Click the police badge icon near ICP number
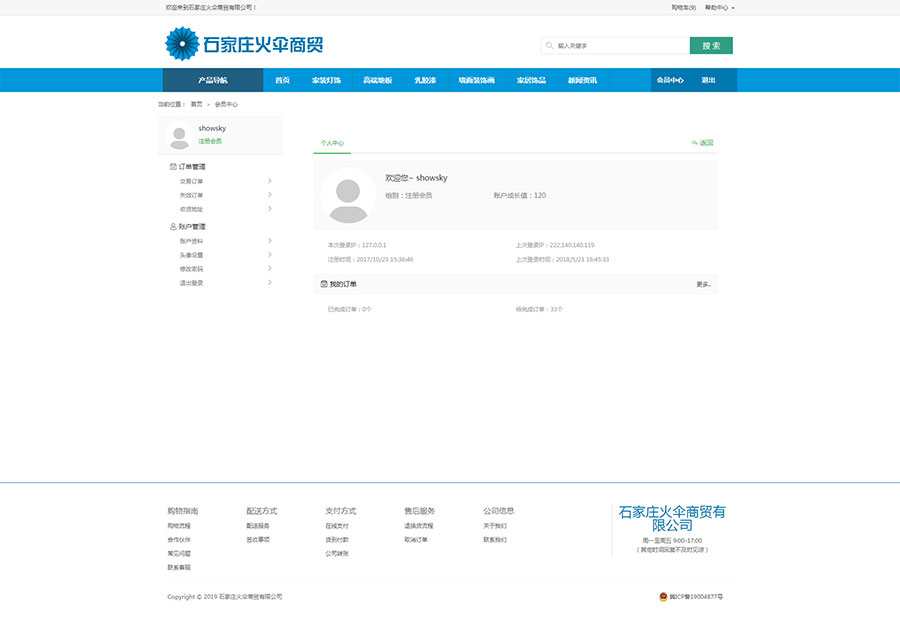The height and width of the screenshot is (617, 900). click(x=663, y=597)
